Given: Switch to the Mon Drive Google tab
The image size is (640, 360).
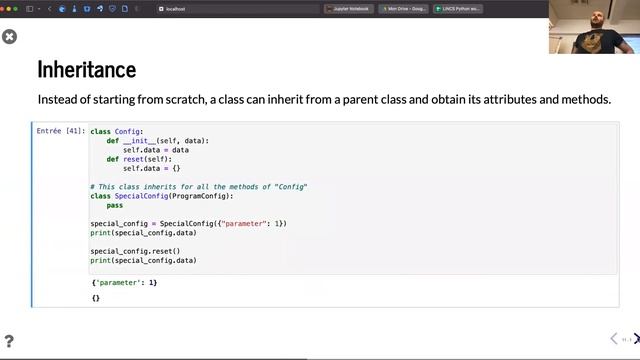Looking at the screenshot, I should tap(403, 9).
